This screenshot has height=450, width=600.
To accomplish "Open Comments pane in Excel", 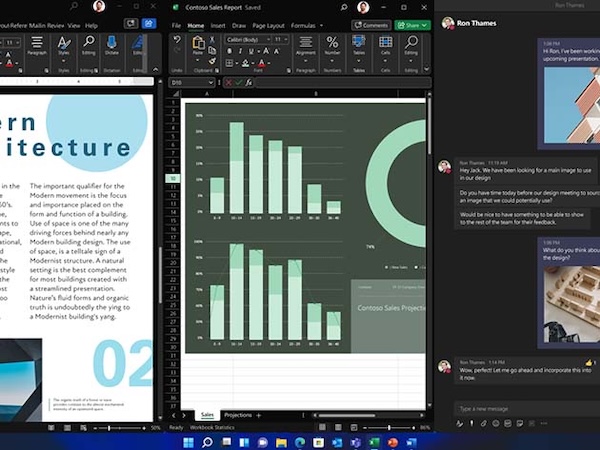I will pyautogui.click(x=371, y=25).
